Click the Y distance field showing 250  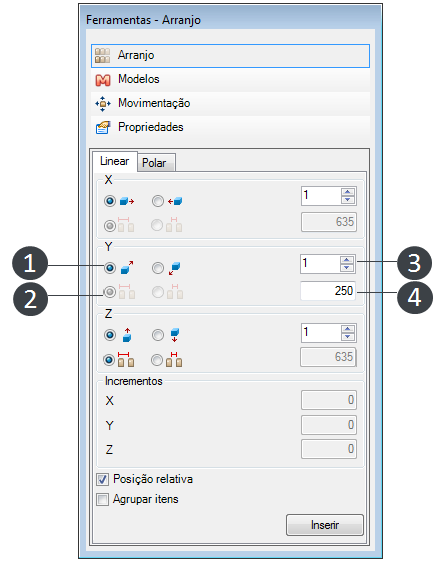click(x=328, y=291)
